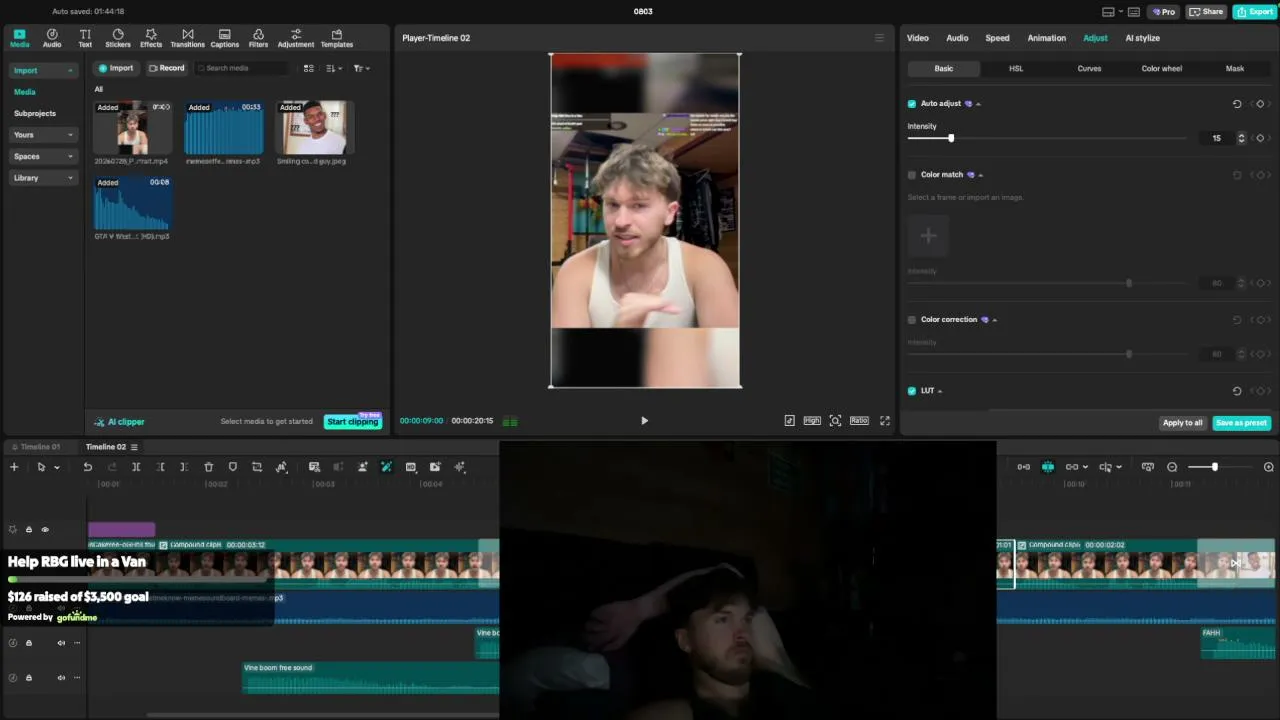
Task: Open the Captions panel
Action: click(x=224, y=38)
